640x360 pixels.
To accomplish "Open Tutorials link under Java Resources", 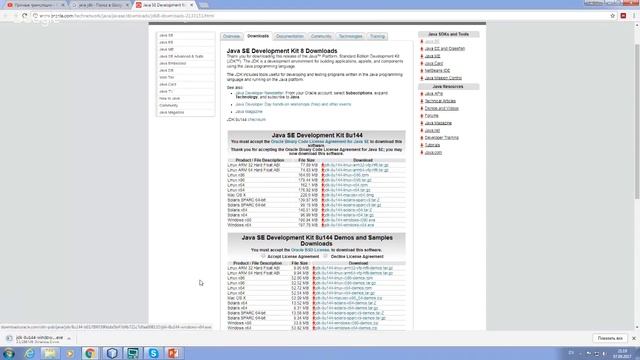I will pyautogui.click(x=432, y=145).
